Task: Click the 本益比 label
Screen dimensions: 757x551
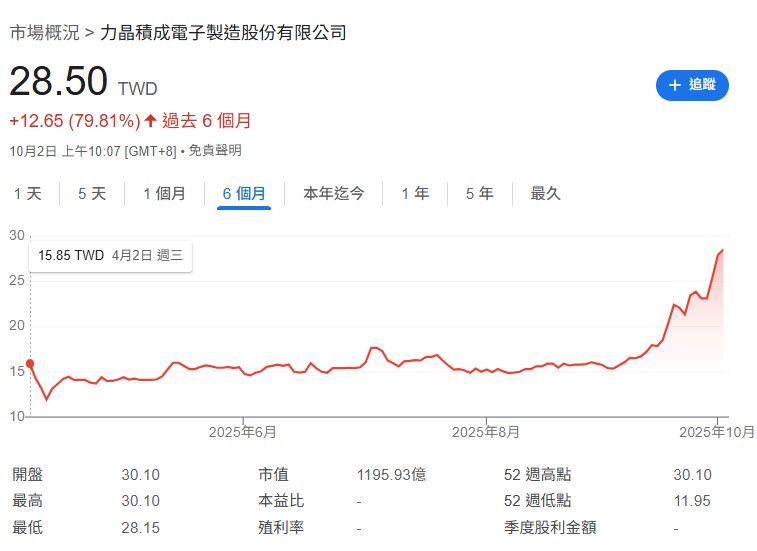Action: pos(281,501)
